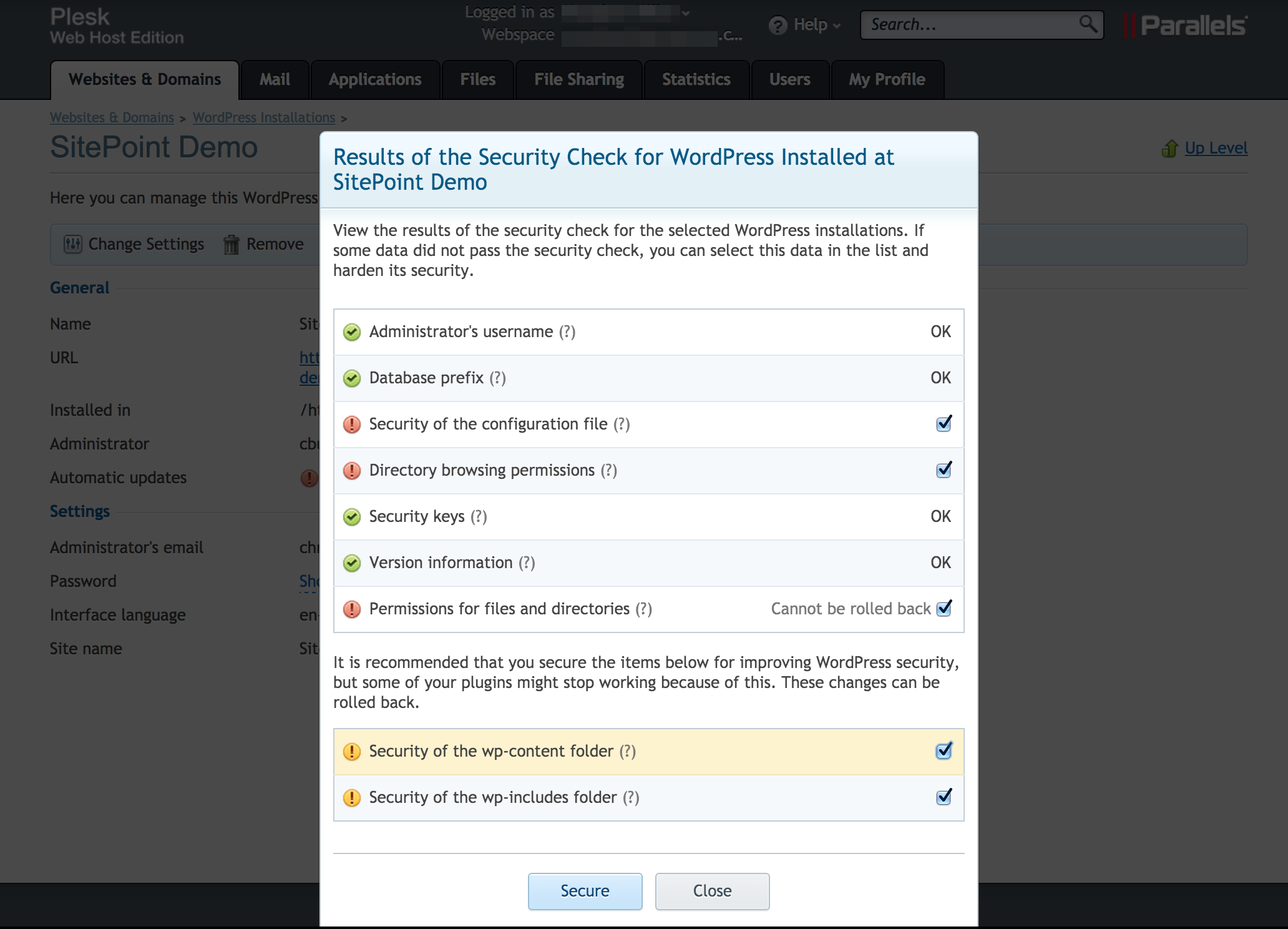Uncheck Directory browsing permissions checkbox
The image size is (1288, 929).
[944, 470]
